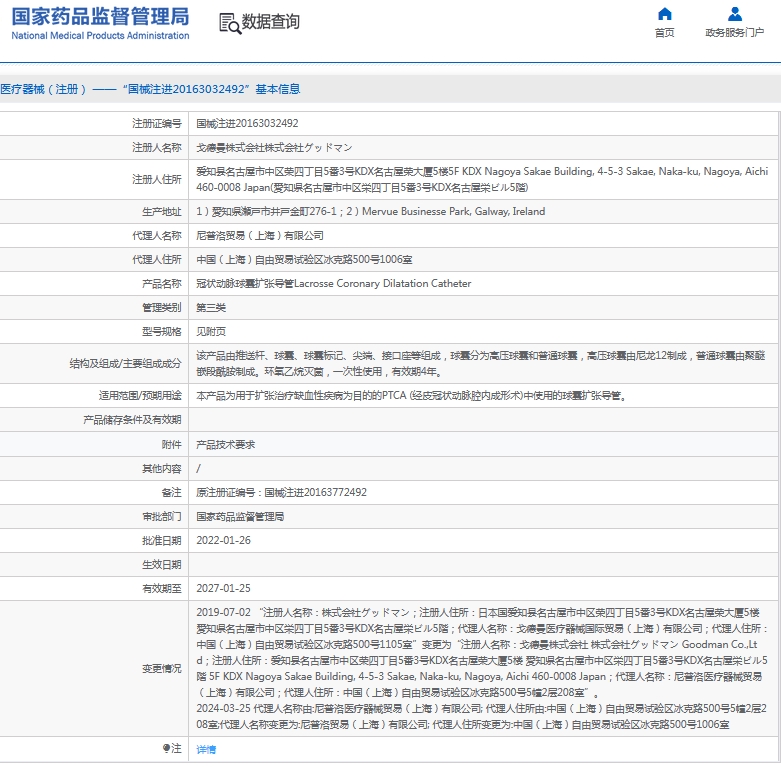Click the 注册证编号 row label
Viewport: 781px width, 767px height.
pos(156,124)
